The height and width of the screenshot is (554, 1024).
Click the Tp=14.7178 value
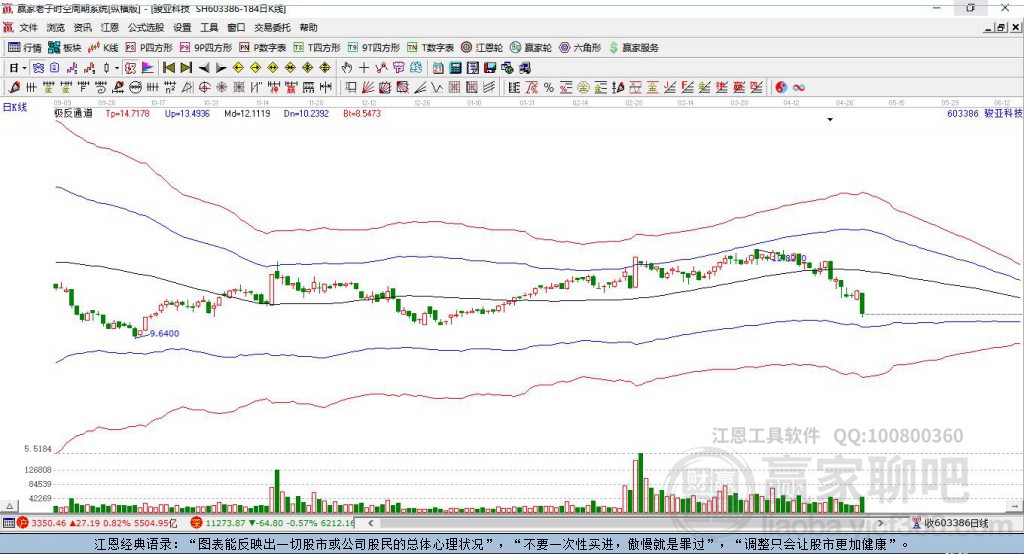[x=127, y=114]
